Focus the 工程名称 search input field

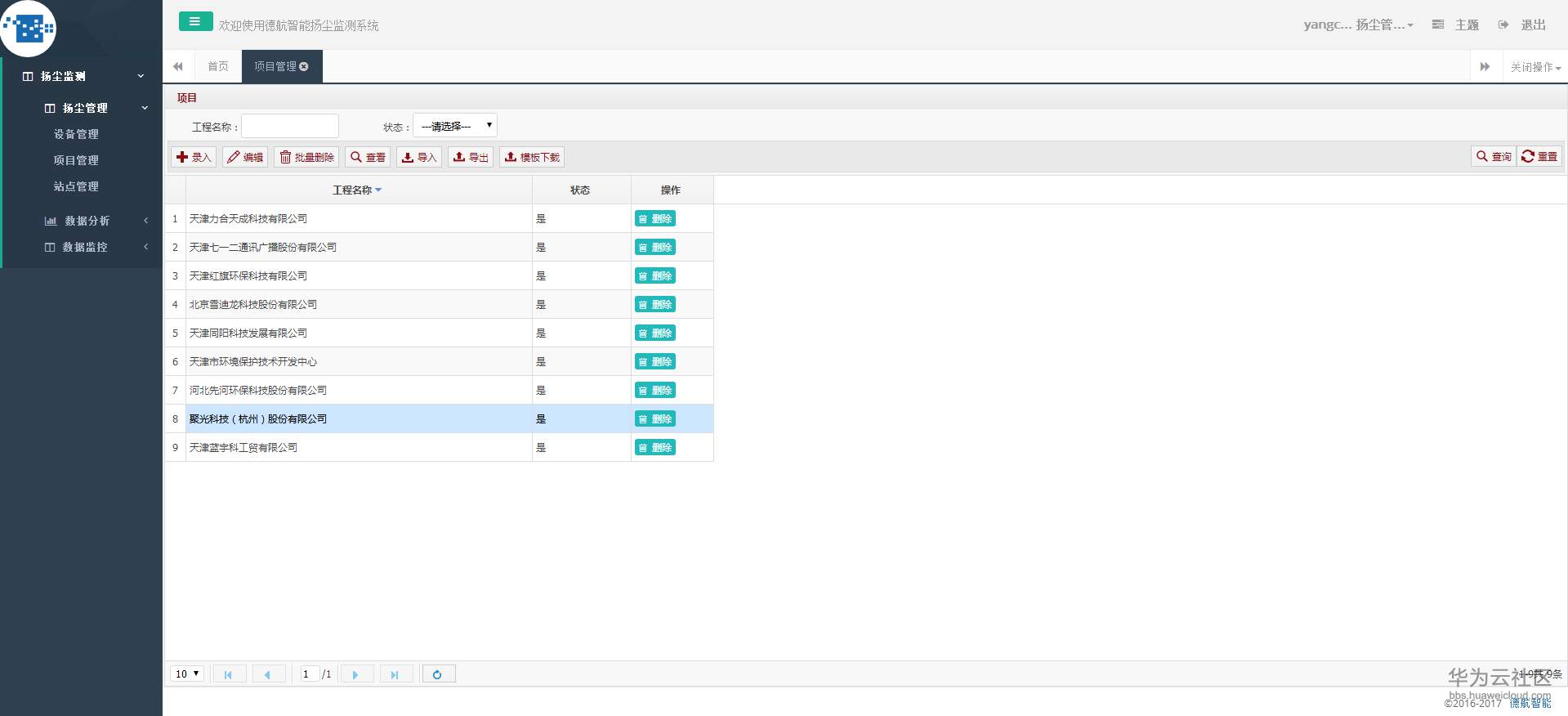pos(290,126)
